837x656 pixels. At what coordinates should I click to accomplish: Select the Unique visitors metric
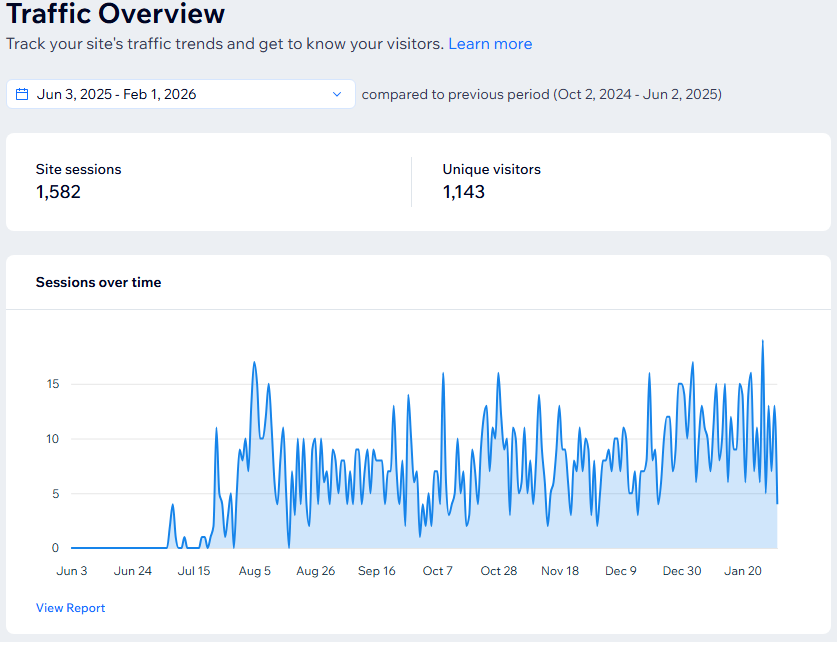click(491, 169)
